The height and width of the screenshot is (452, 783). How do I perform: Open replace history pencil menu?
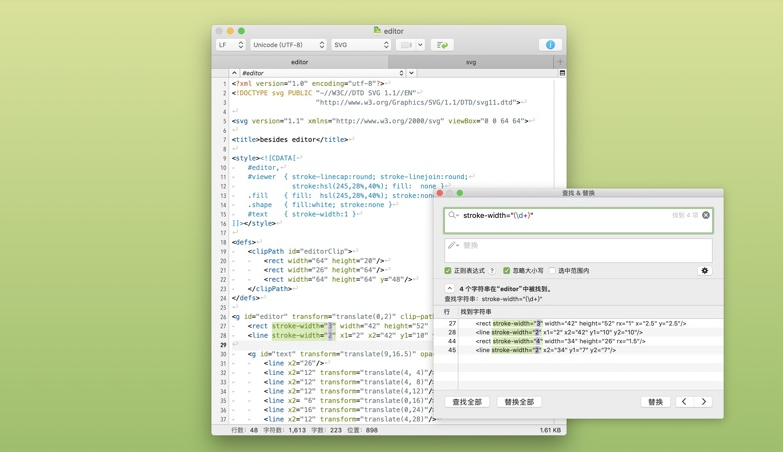click(453, 245)
